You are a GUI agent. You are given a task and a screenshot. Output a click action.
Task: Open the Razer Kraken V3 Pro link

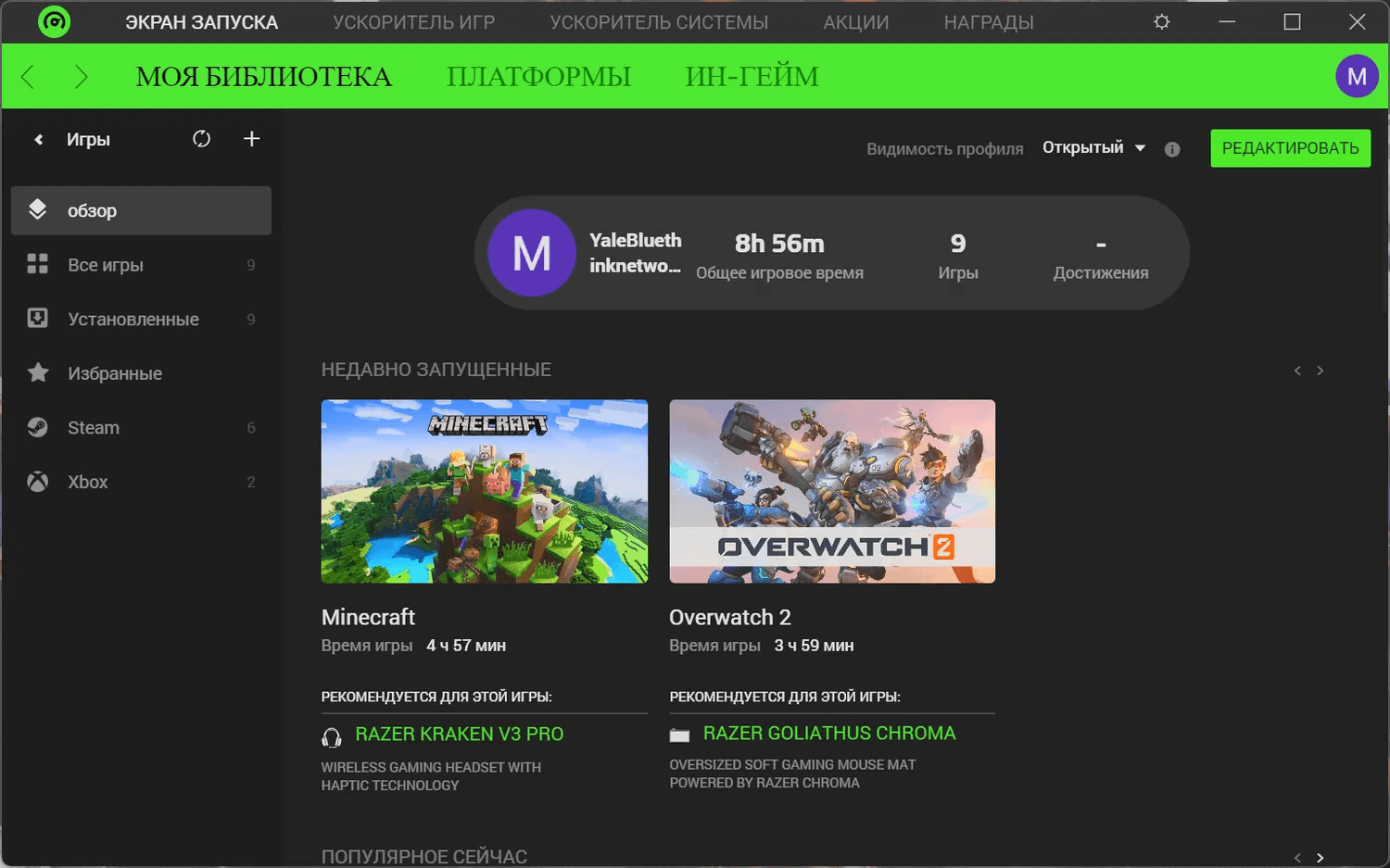pyautogui.click(x=459, y=734)
